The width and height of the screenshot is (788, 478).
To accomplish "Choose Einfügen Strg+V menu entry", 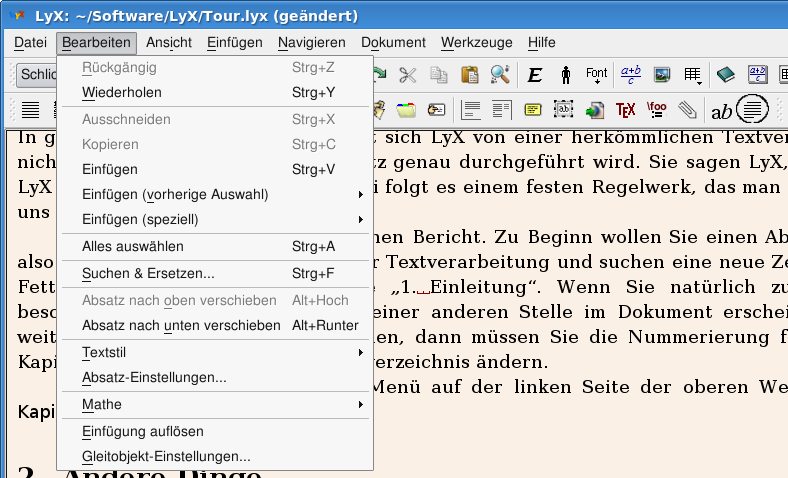I will 215,169.
